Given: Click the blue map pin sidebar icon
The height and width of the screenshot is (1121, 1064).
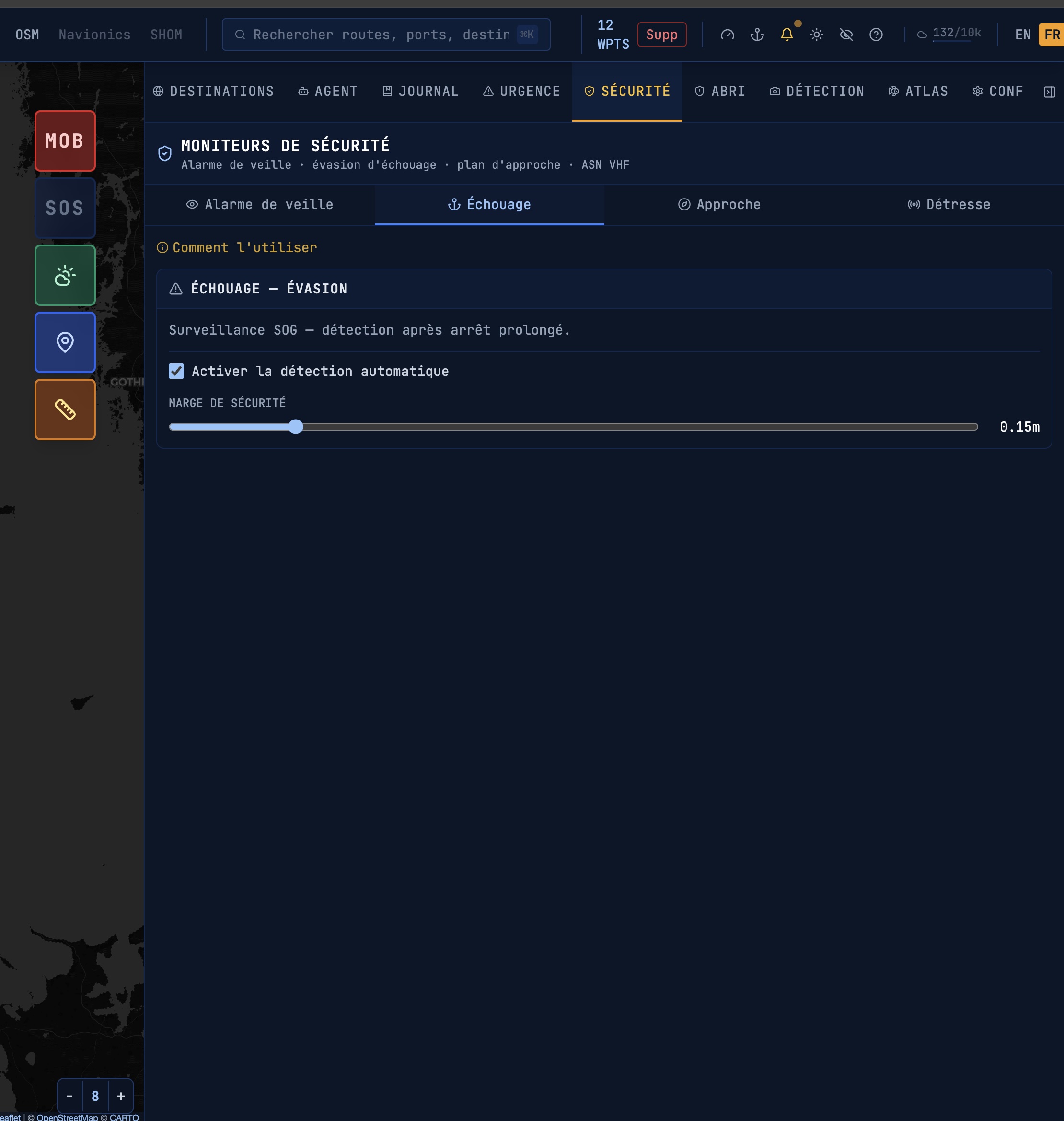Looking at the screenshot, I should point(65,342).
